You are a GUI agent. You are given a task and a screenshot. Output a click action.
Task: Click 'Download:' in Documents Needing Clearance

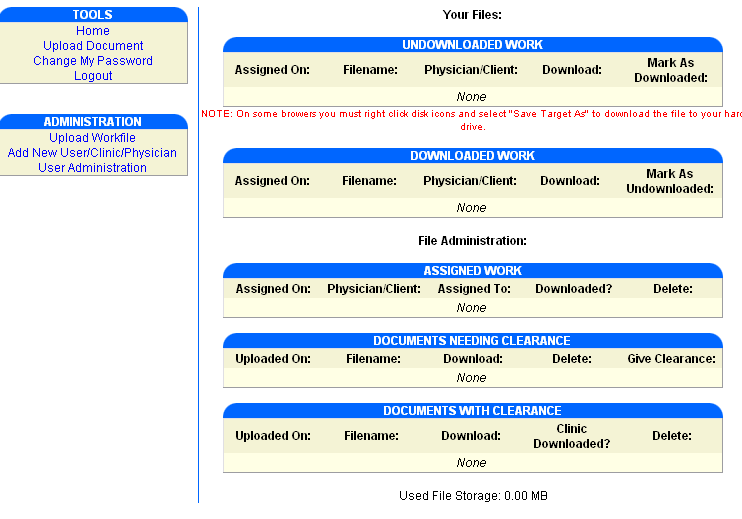473,359
